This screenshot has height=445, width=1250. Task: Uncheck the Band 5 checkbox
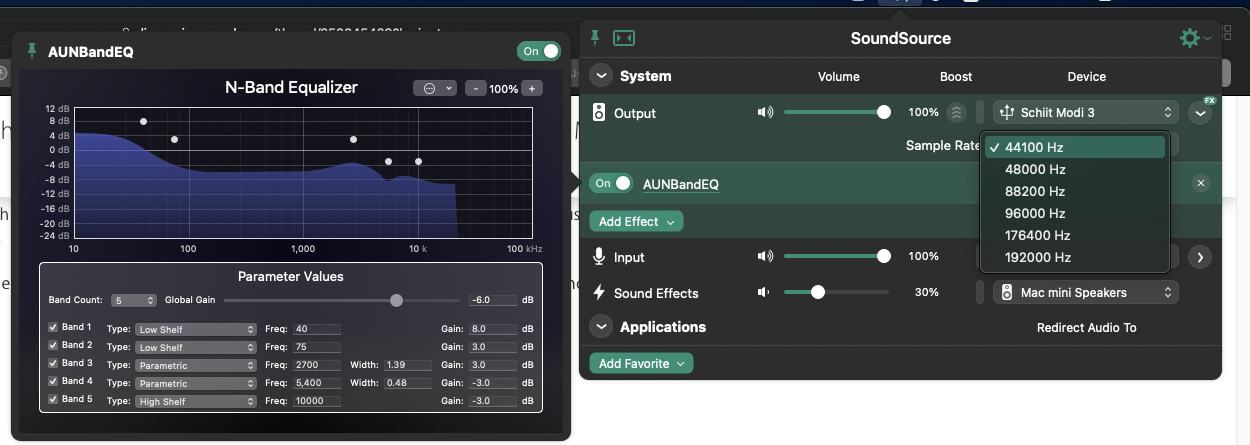(54, 399)
